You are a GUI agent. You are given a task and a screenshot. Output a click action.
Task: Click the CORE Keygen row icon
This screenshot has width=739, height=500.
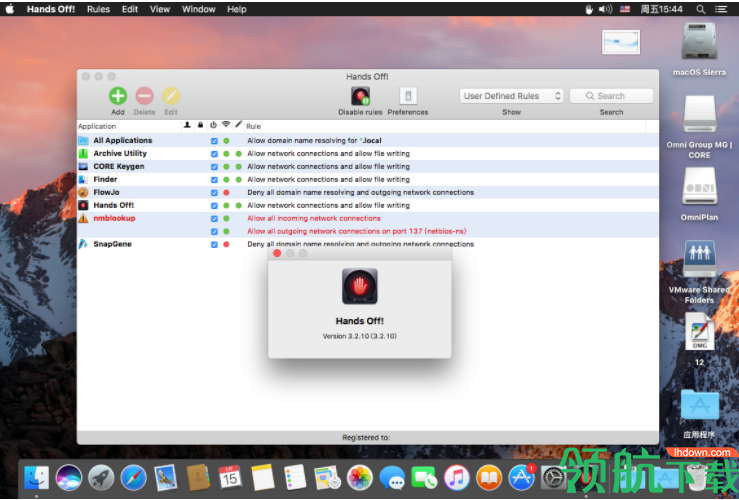83,166
